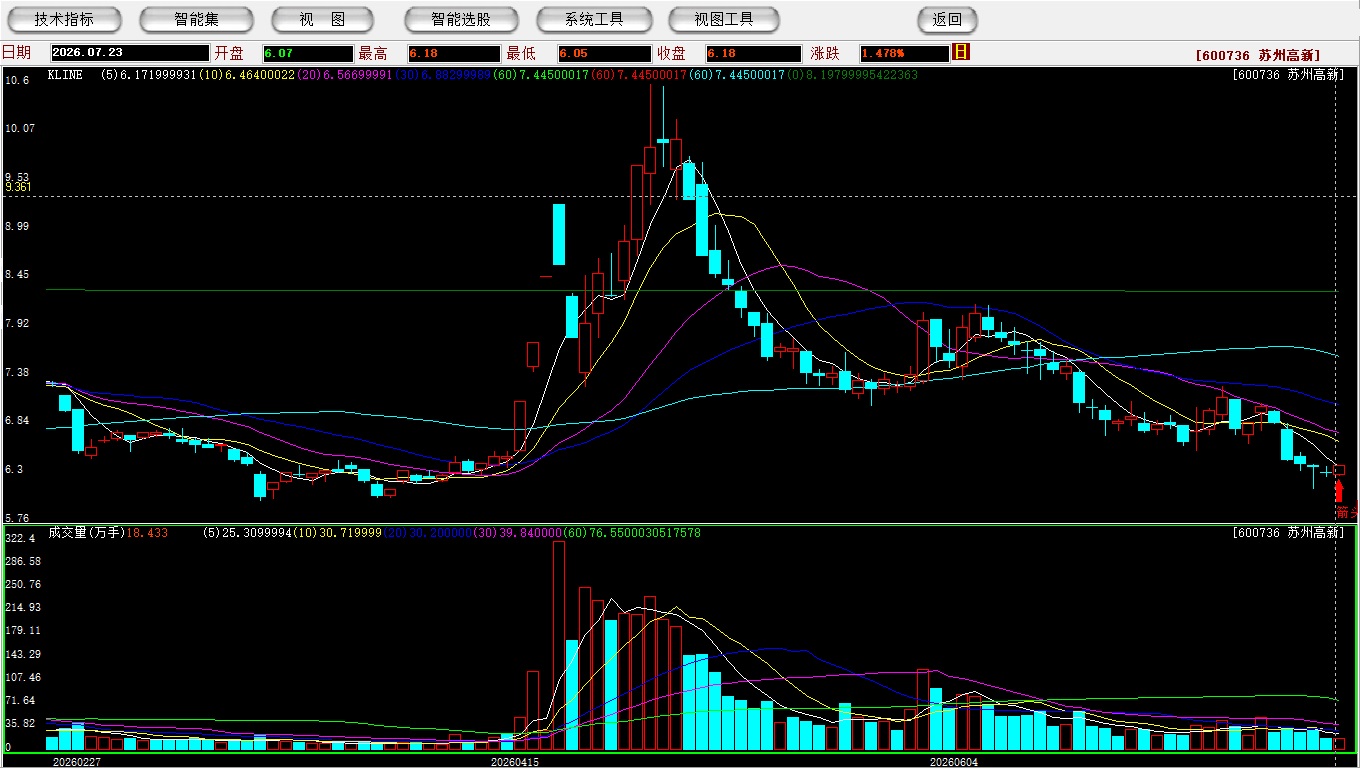The width and height of the screenshot is (1360, 768).
Task: Open the 视图 menu
Action: [x=322, y=19]
